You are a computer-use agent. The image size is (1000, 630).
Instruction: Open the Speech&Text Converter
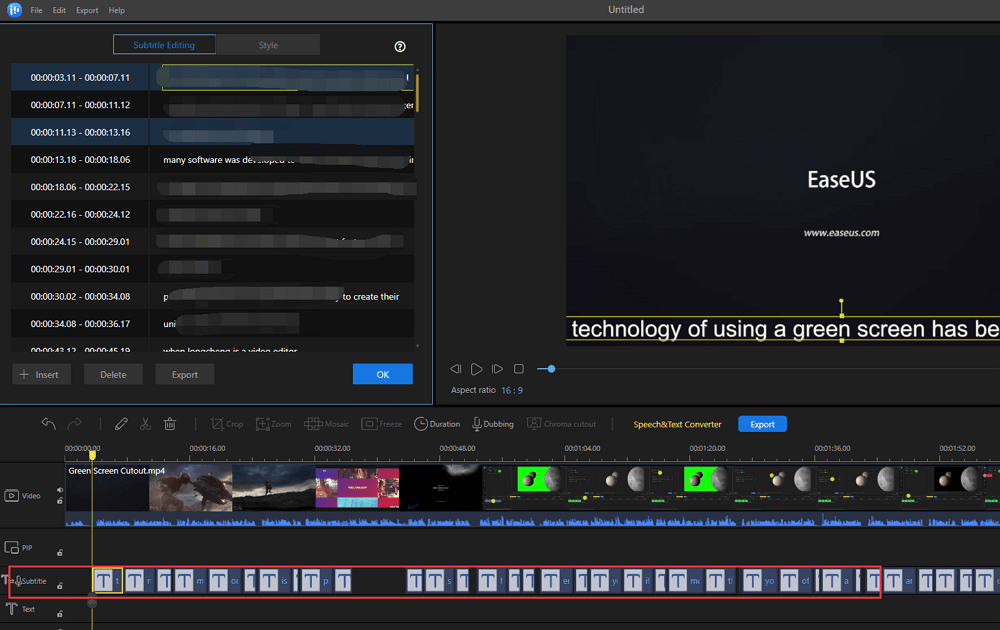click(x=677, y=424)
